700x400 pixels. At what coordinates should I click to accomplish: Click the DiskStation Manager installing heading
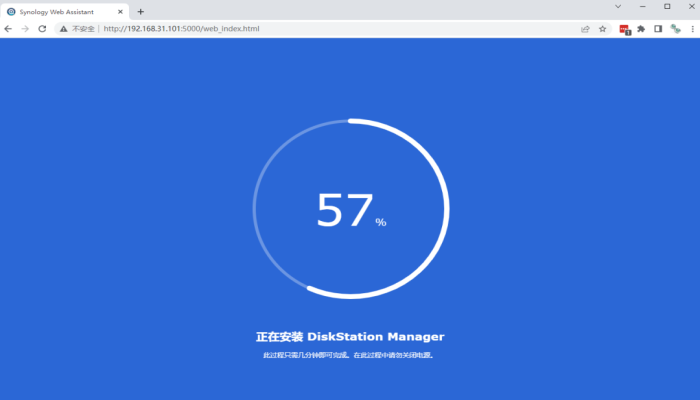350,337
